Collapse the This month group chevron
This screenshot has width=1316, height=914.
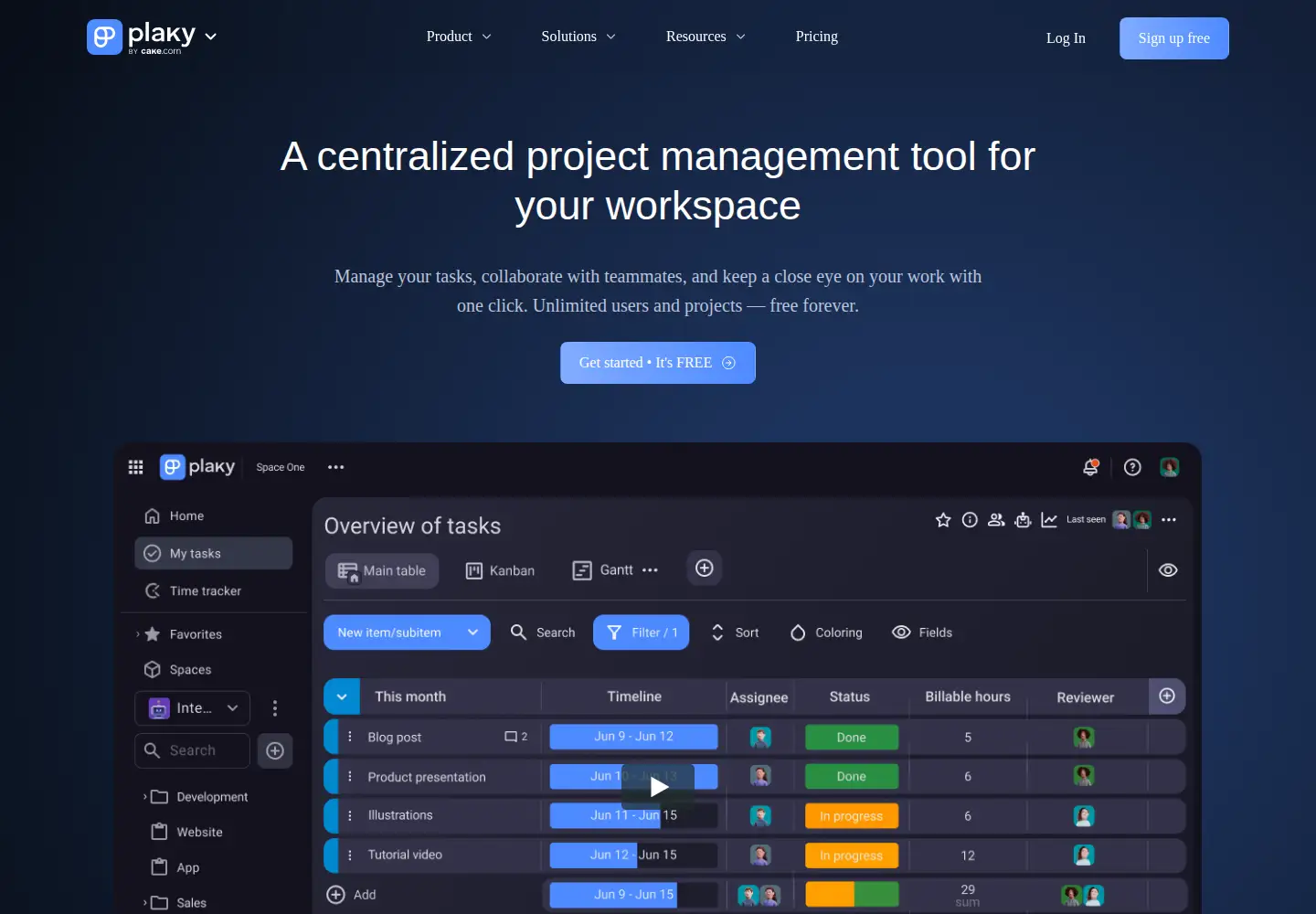tap(342, 696)
